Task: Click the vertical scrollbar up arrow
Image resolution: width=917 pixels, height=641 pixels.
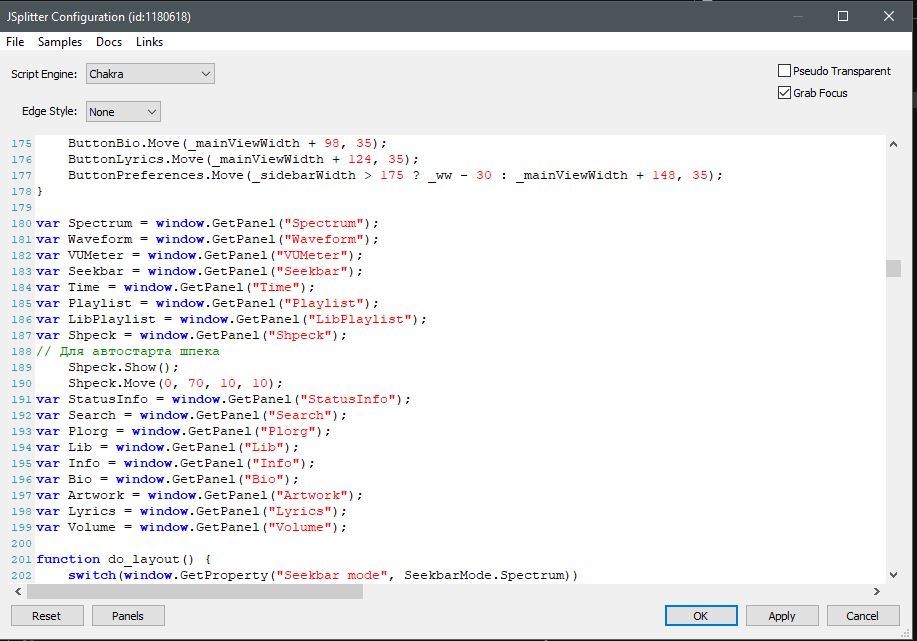Action: point(893,144)
